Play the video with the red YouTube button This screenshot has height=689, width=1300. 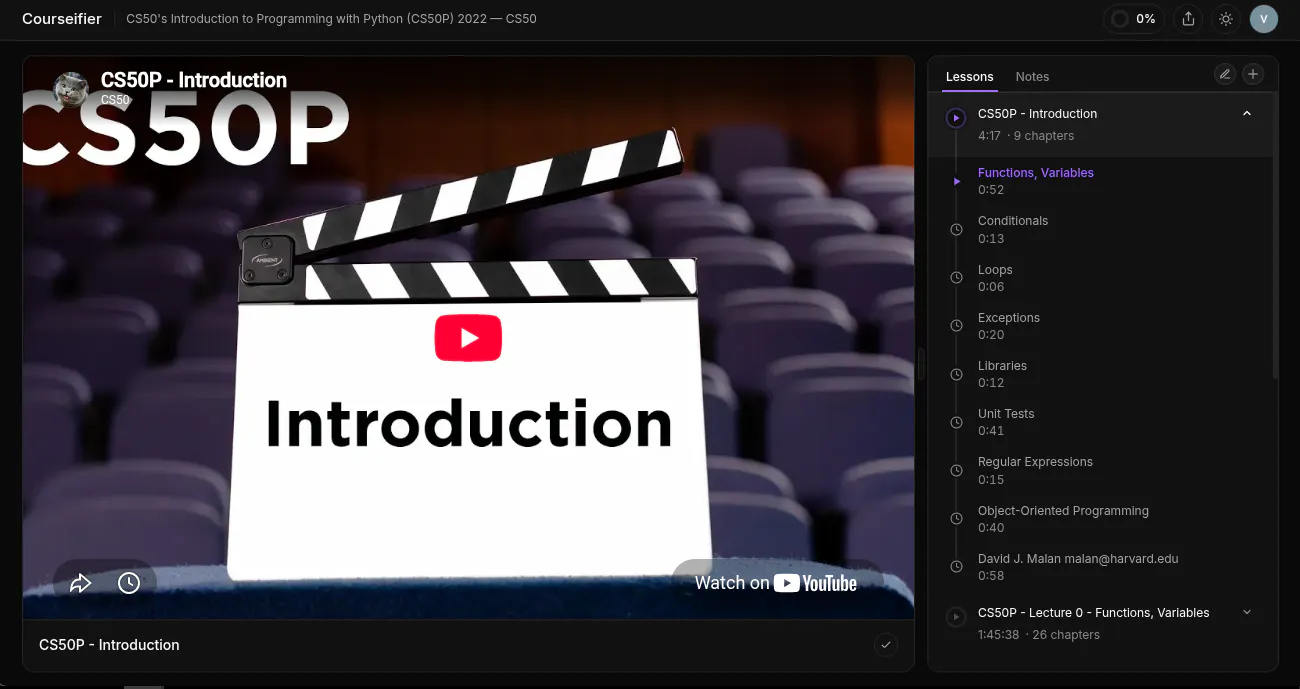click(468, 338)
